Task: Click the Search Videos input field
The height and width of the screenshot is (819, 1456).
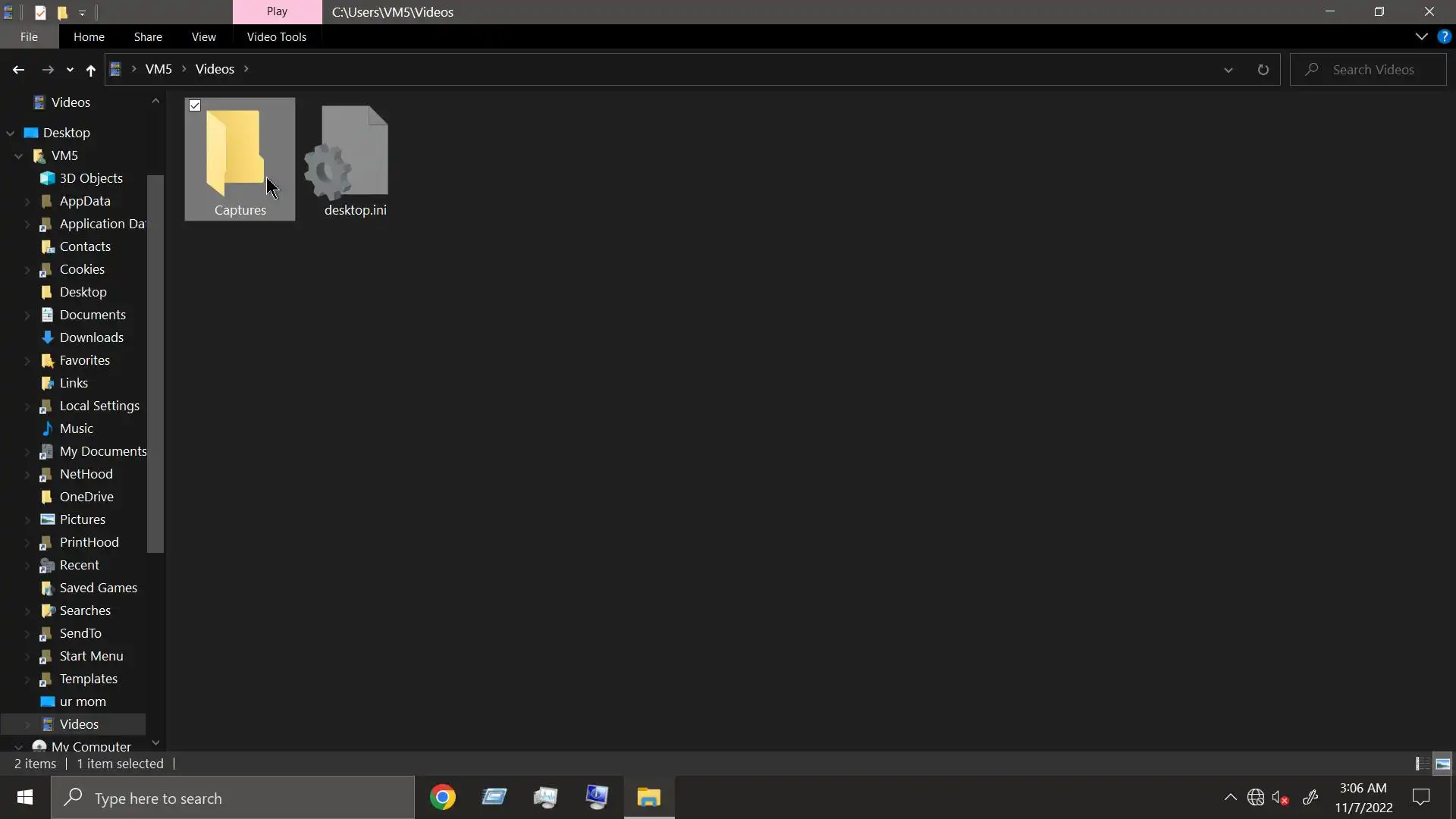Action: pyautogui.click(x=1373, y=70)
